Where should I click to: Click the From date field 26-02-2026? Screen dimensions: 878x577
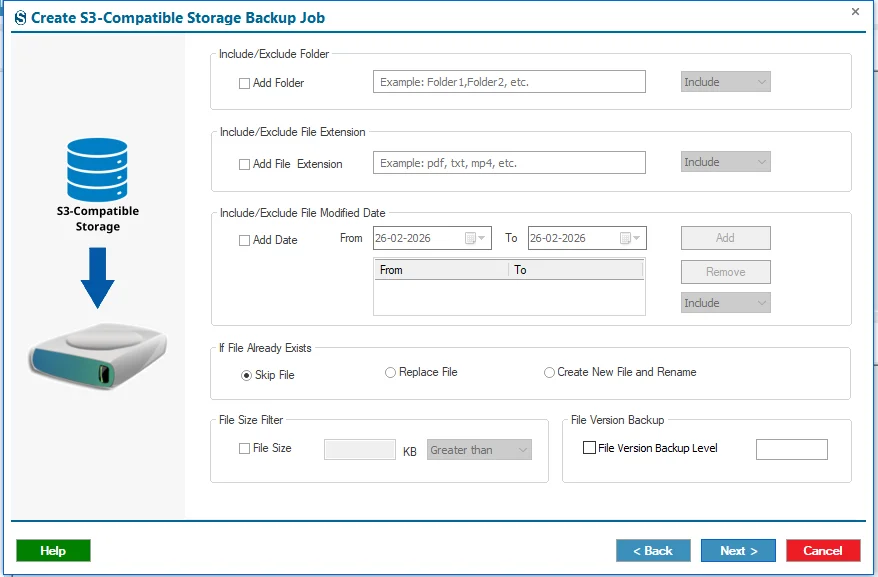click(x=432, y=238)
